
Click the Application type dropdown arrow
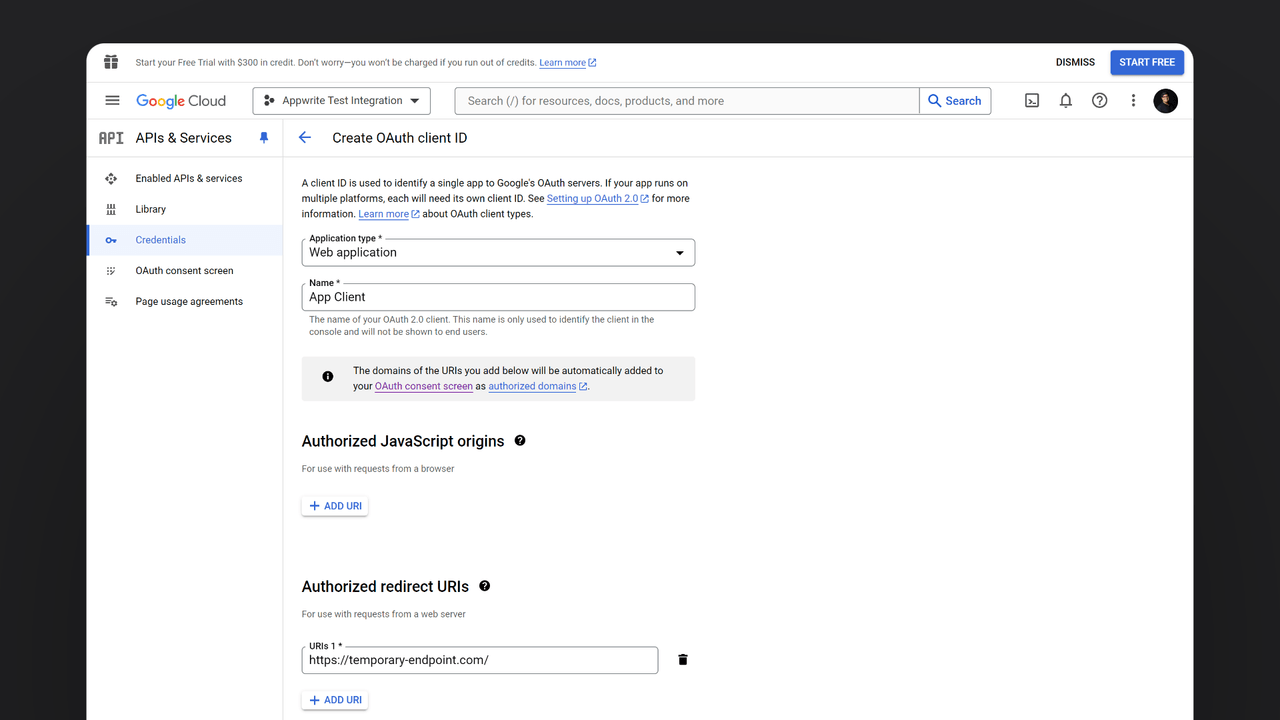[680, 253]
